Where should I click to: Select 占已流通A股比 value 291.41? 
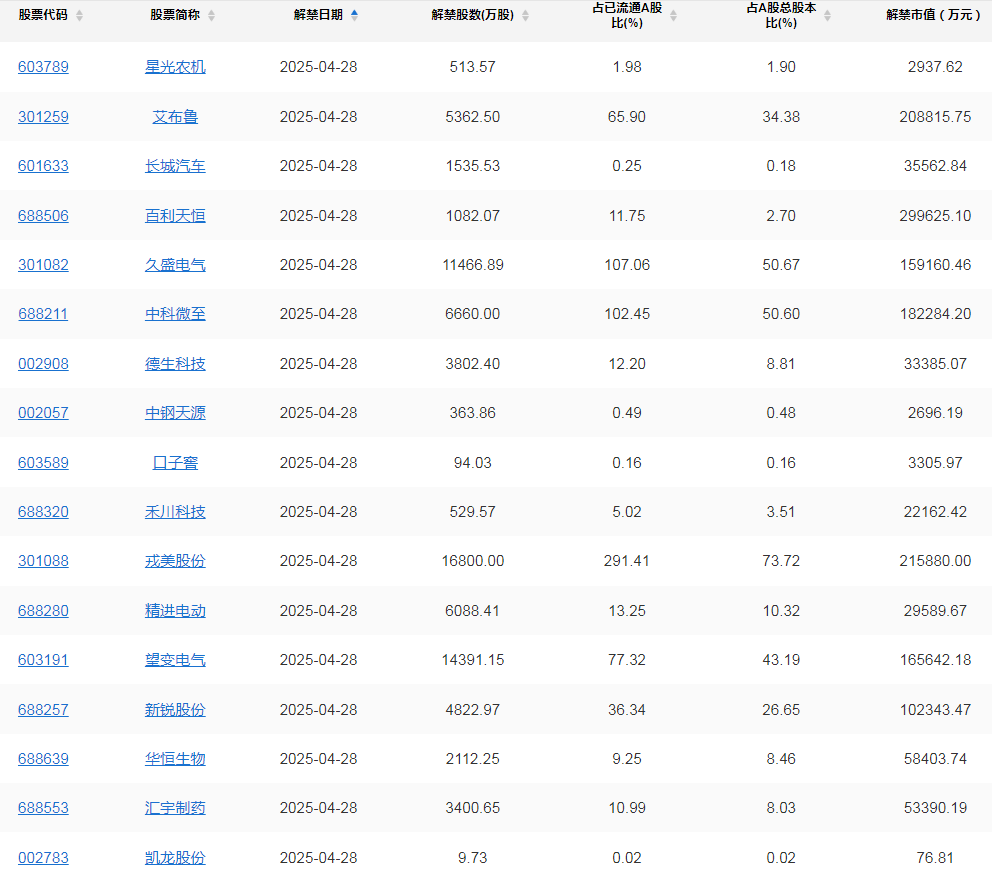626,561
